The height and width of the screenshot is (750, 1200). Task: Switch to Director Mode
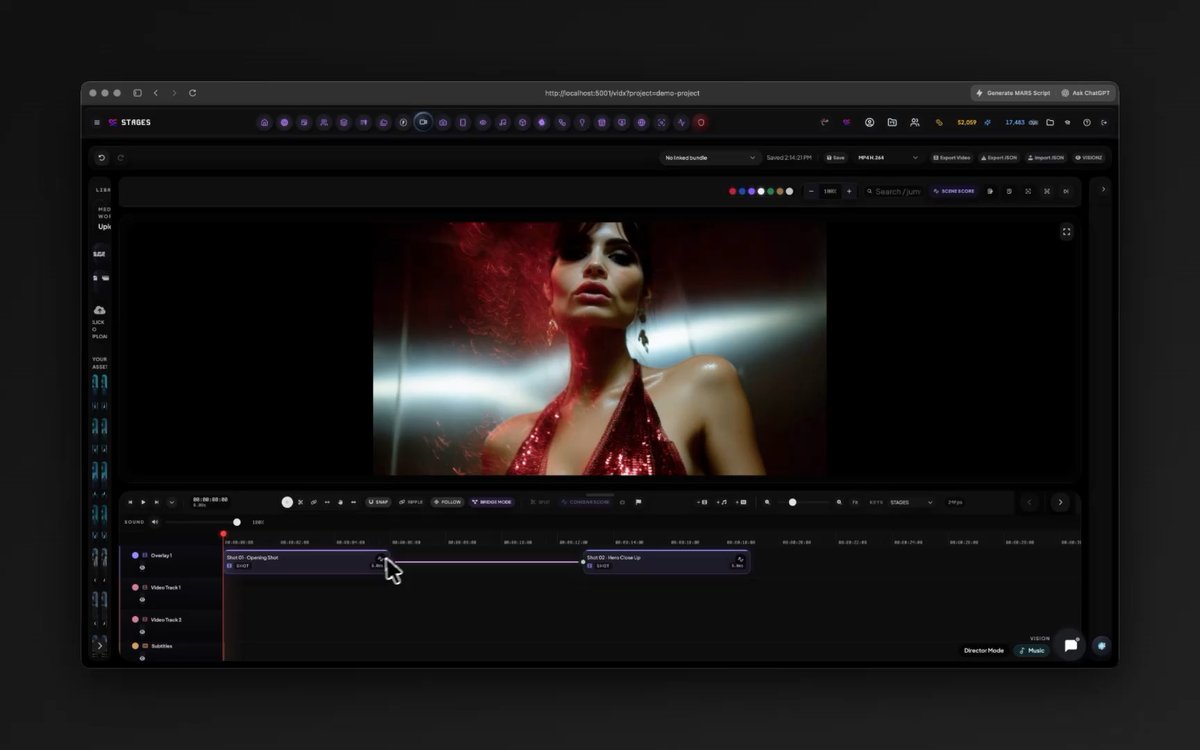coord(983,650)
